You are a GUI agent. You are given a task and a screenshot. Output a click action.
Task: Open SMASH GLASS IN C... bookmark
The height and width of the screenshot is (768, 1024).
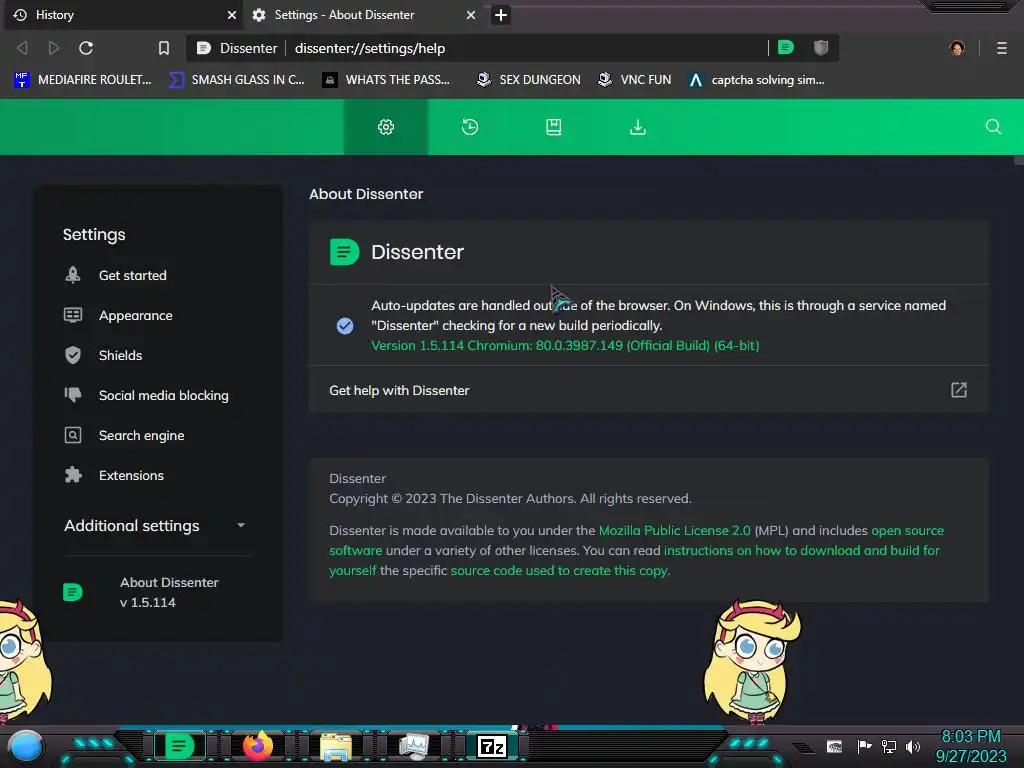tap(237, 80)
